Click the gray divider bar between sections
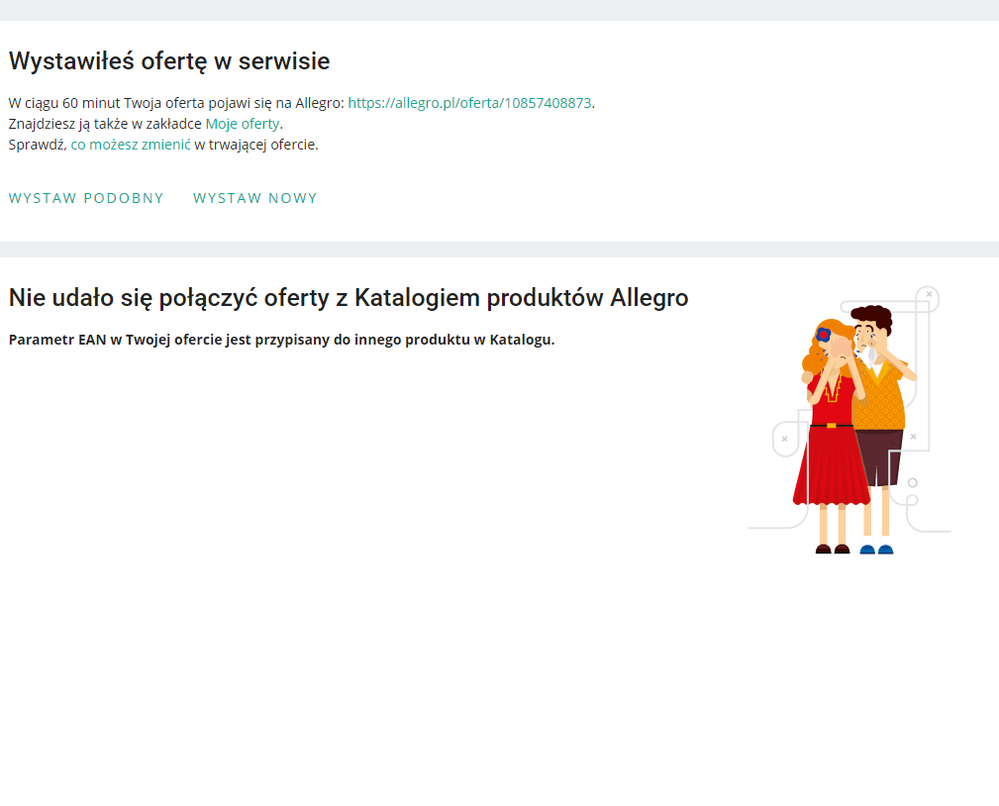 coord(499,249)
